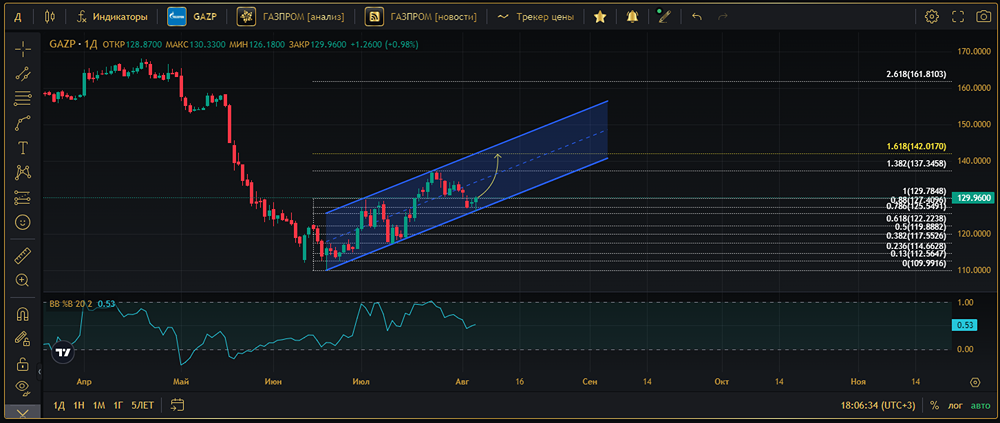Open the 'Д' timeframe interval dropdown

pyautogui.click(x=18, y=17)
